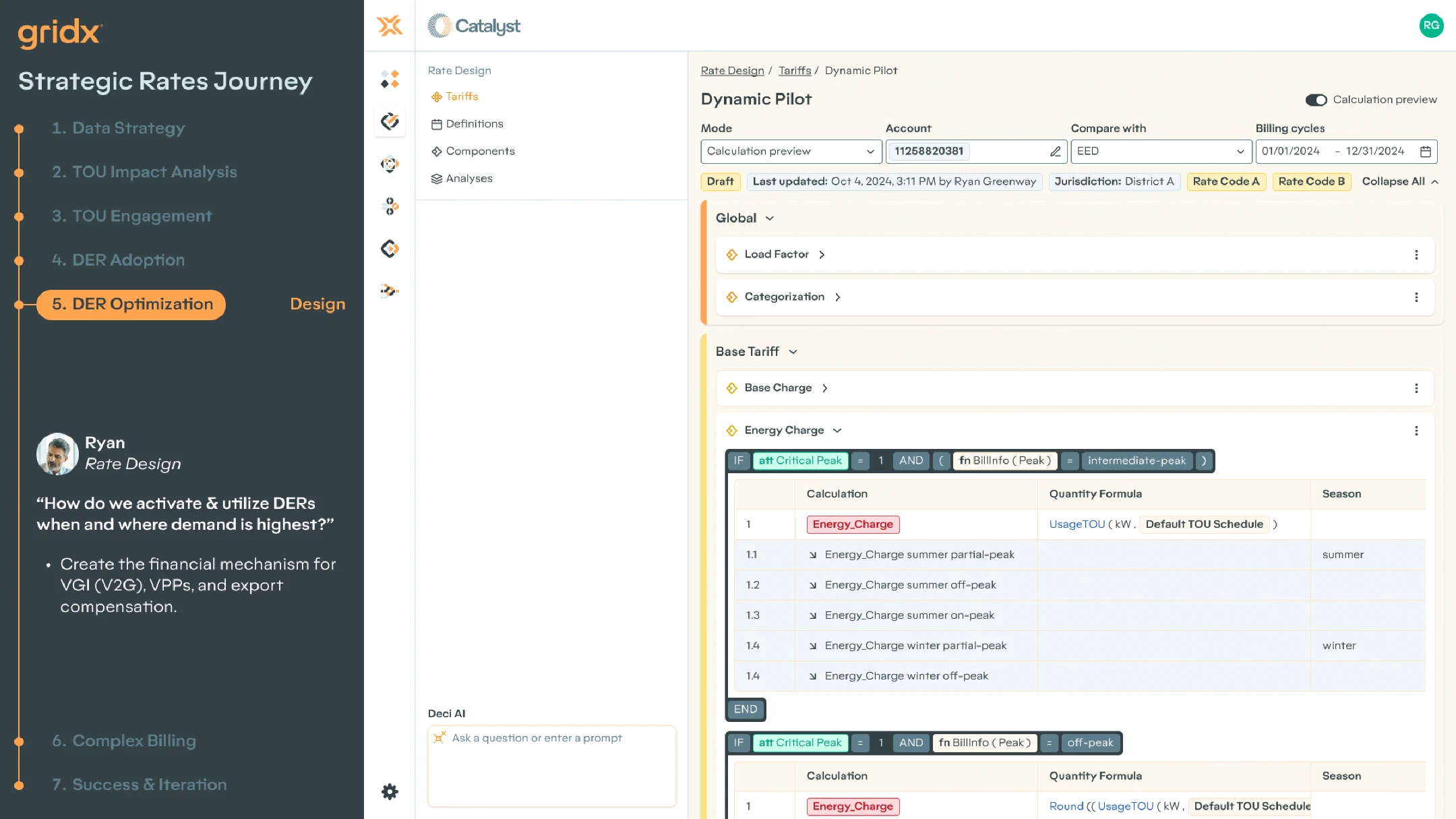
Task: Collapse the Base Tariff section
Action: point(793,352)
